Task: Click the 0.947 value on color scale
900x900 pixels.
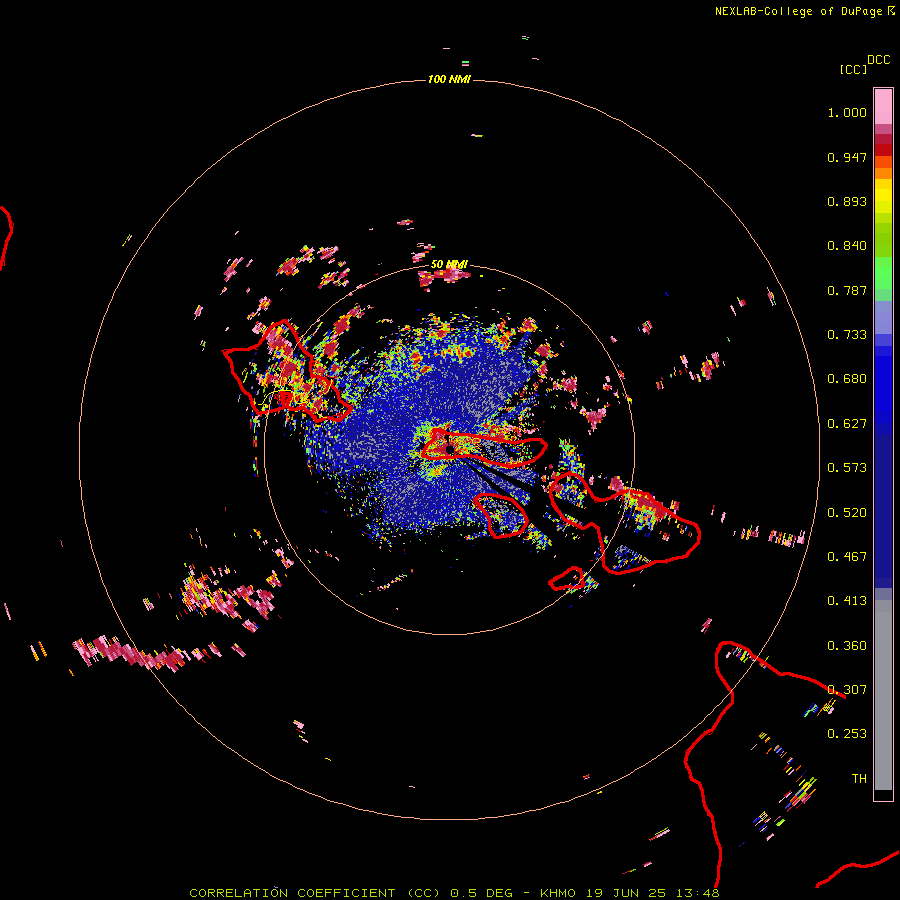Action: click(x=847, y=157)
